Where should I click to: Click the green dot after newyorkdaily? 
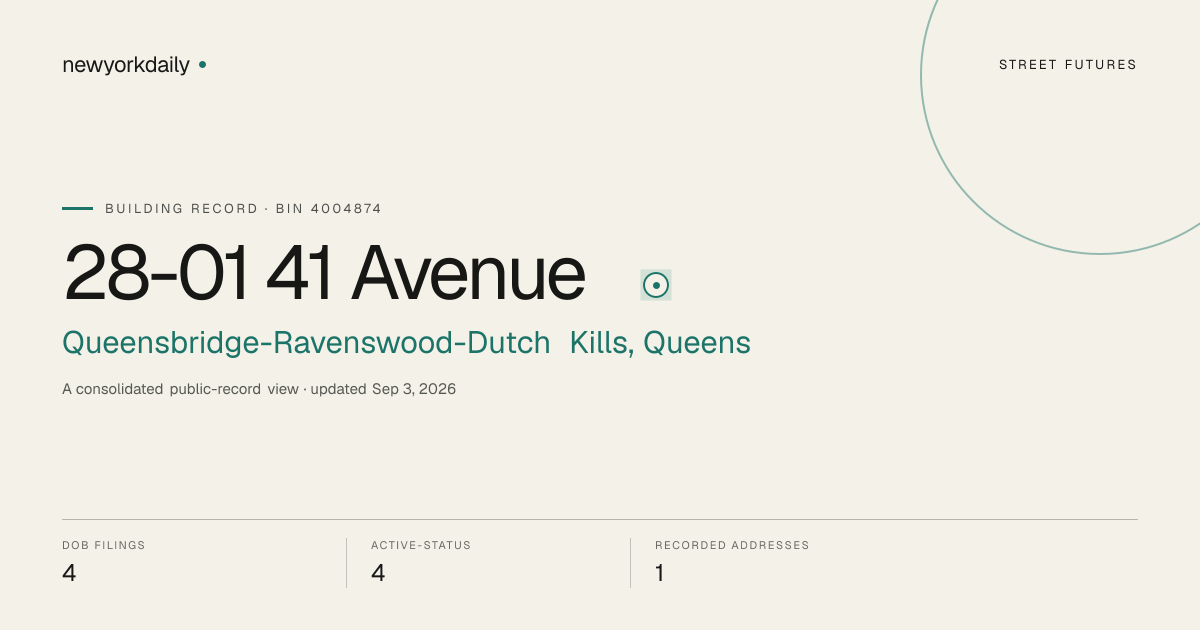point(202,65)
